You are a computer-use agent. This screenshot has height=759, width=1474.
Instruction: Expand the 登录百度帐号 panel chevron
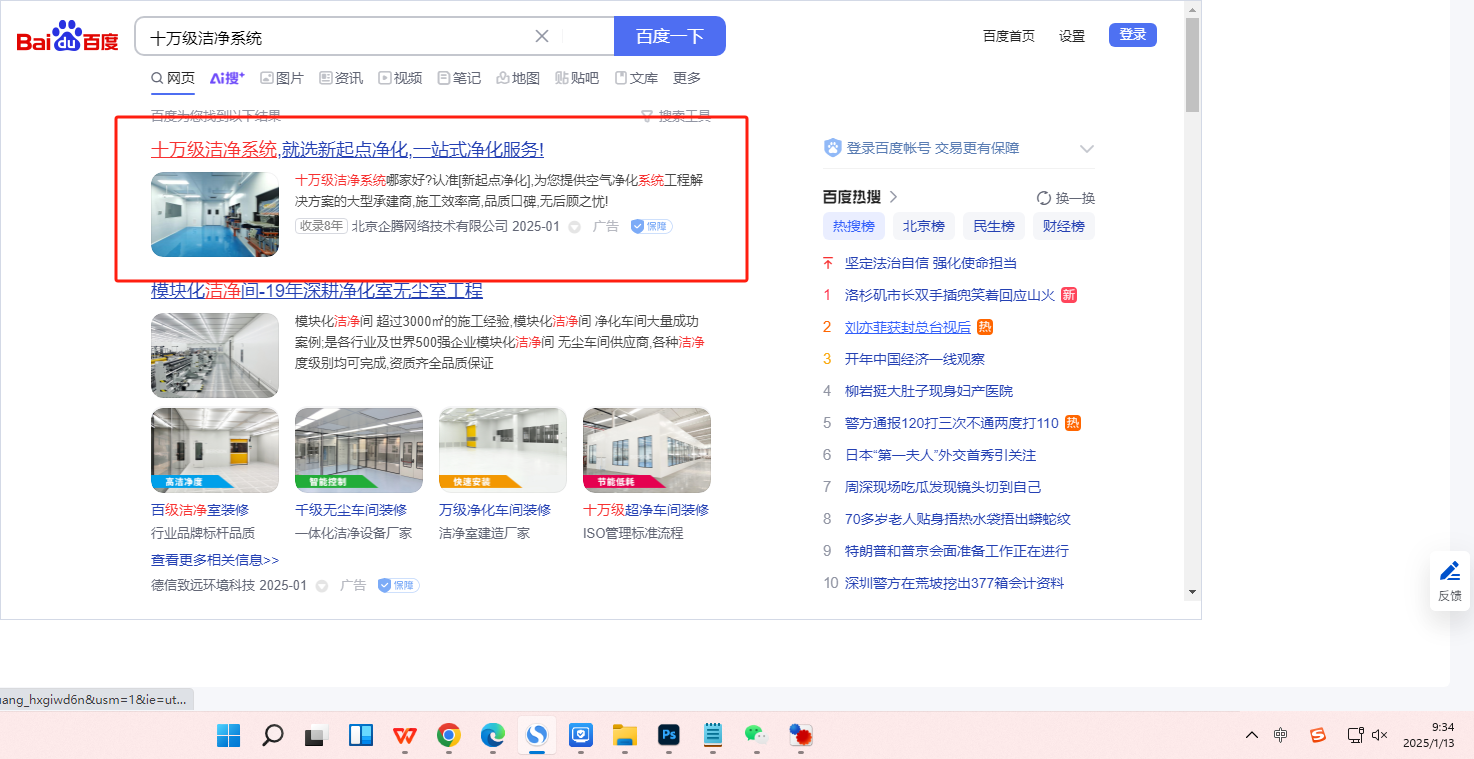point(1087,149)
